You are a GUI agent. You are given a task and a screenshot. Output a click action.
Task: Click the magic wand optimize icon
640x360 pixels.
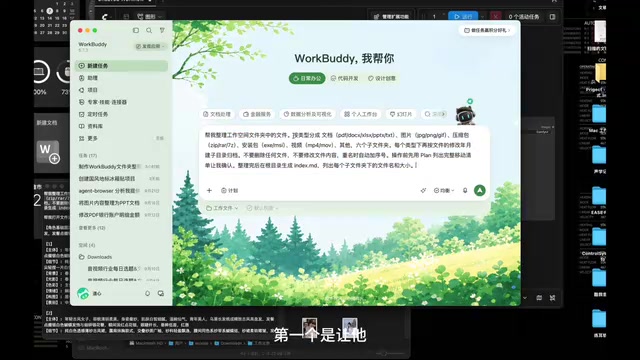coord(423,191)
